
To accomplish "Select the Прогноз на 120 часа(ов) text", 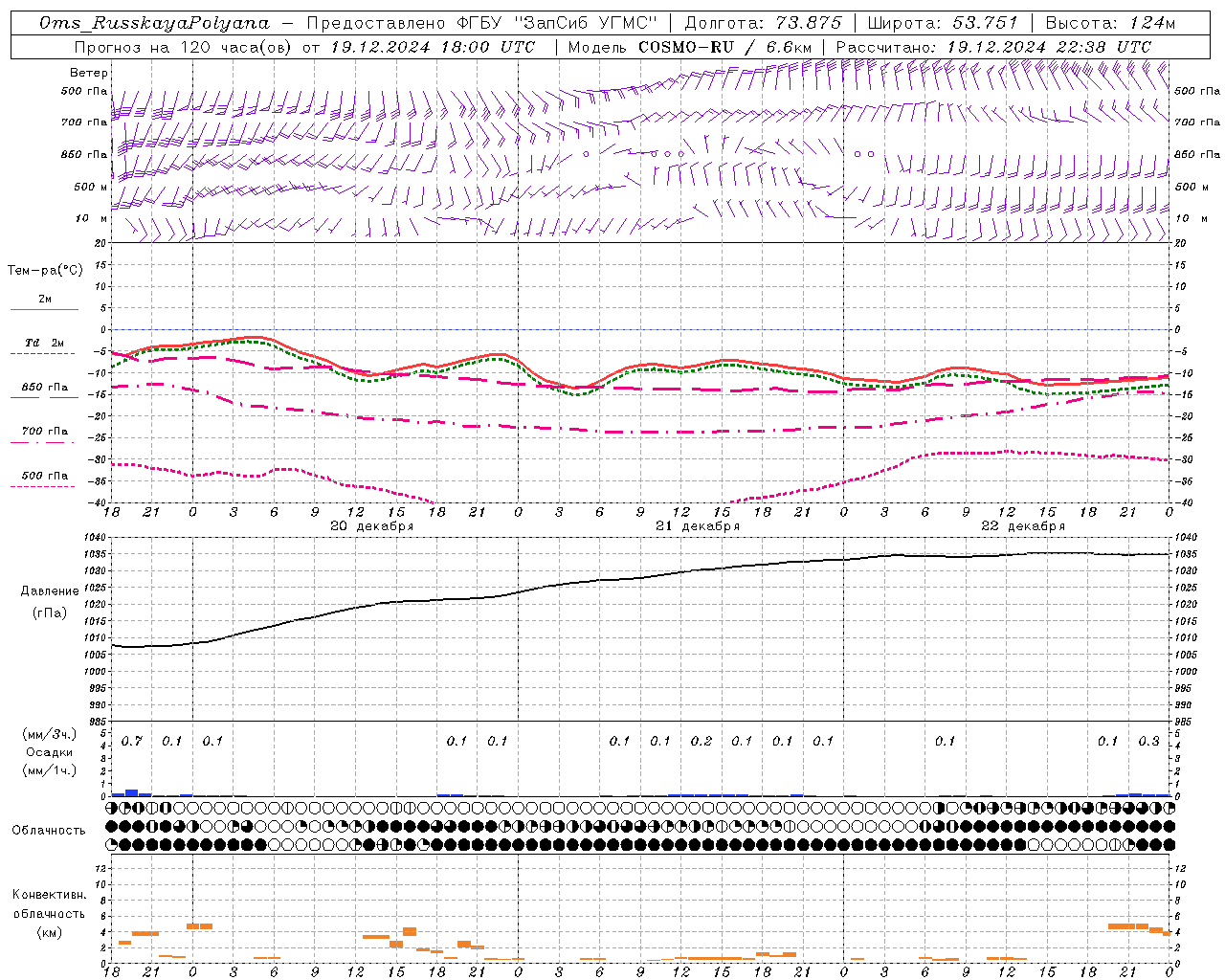I will [184, 47].
